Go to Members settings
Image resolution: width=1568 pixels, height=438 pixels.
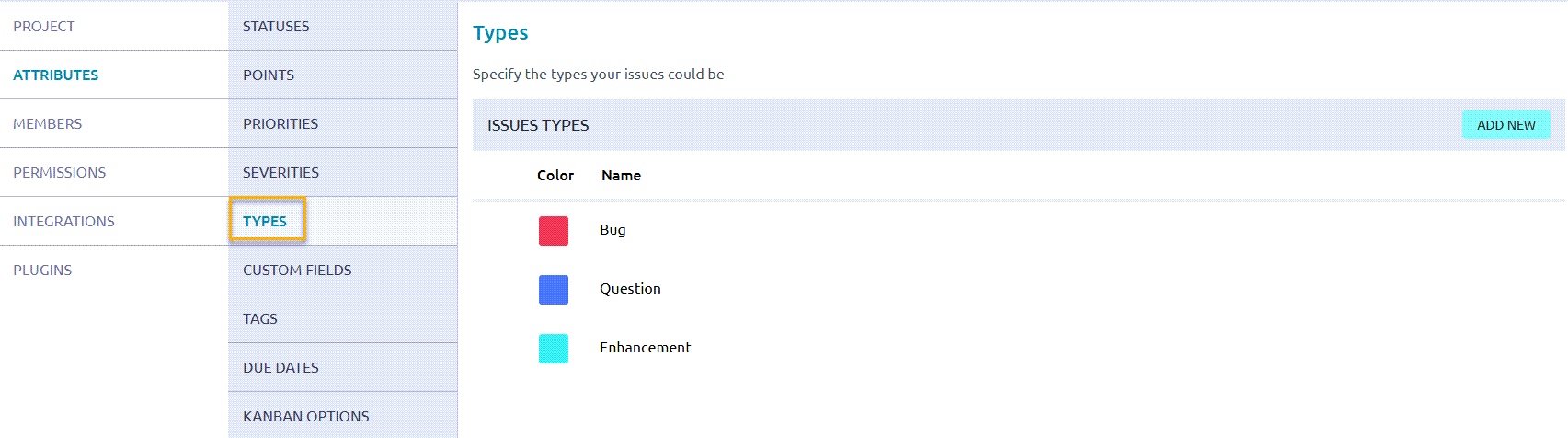tap(47, 123)
